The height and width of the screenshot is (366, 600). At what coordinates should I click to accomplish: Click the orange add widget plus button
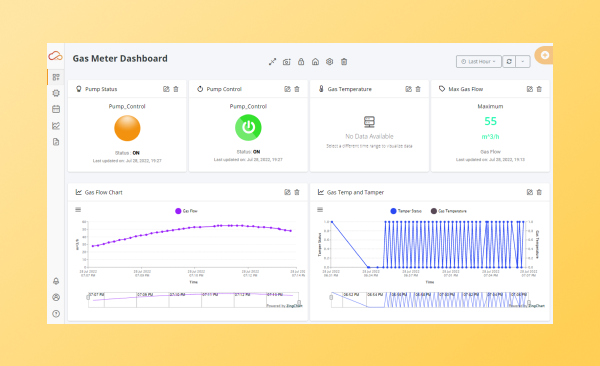[x=545, y=55]
